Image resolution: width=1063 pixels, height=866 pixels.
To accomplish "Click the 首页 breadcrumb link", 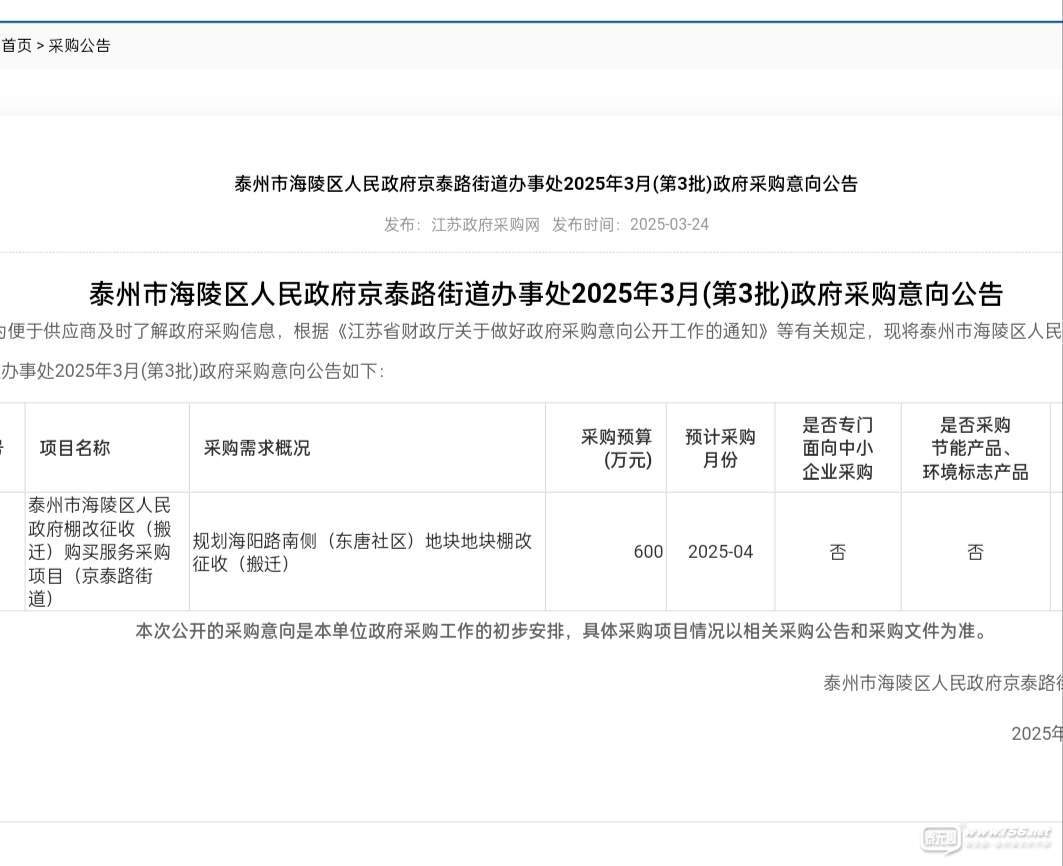I will 16,45.
